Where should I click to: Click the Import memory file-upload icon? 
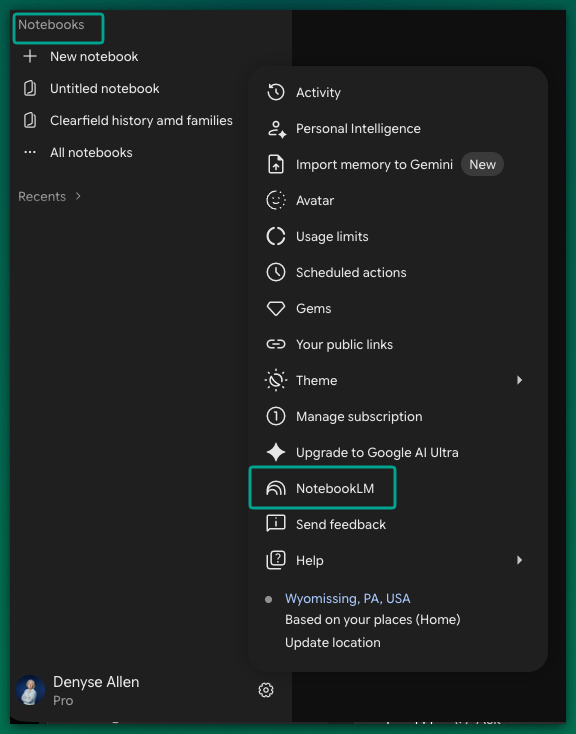[276, 164]
